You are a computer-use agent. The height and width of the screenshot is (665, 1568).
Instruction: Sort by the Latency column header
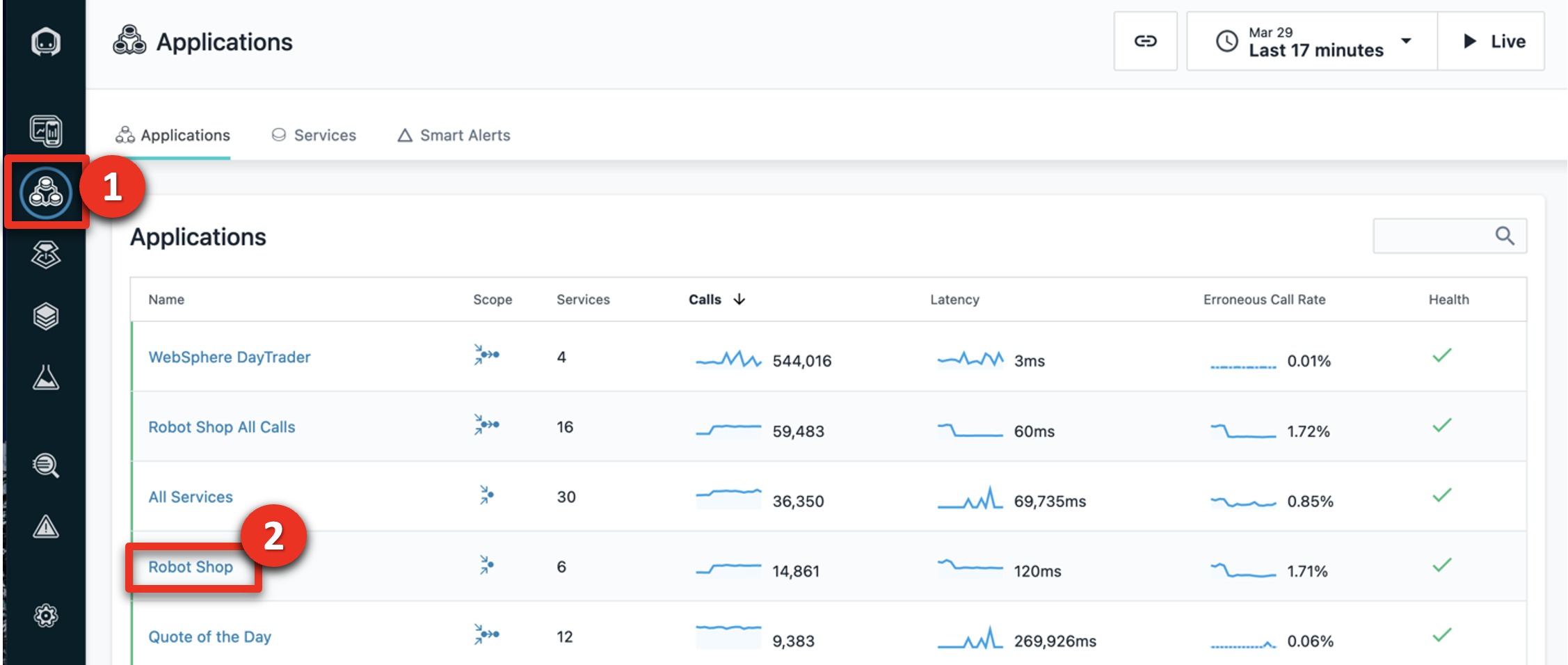point(954,299)
